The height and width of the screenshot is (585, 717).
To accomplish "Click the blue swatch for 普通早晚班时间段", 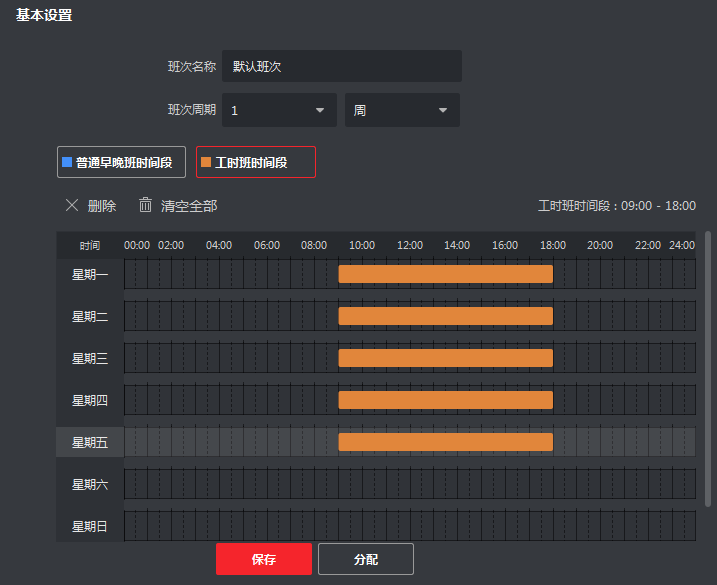I will click(67, 162).
